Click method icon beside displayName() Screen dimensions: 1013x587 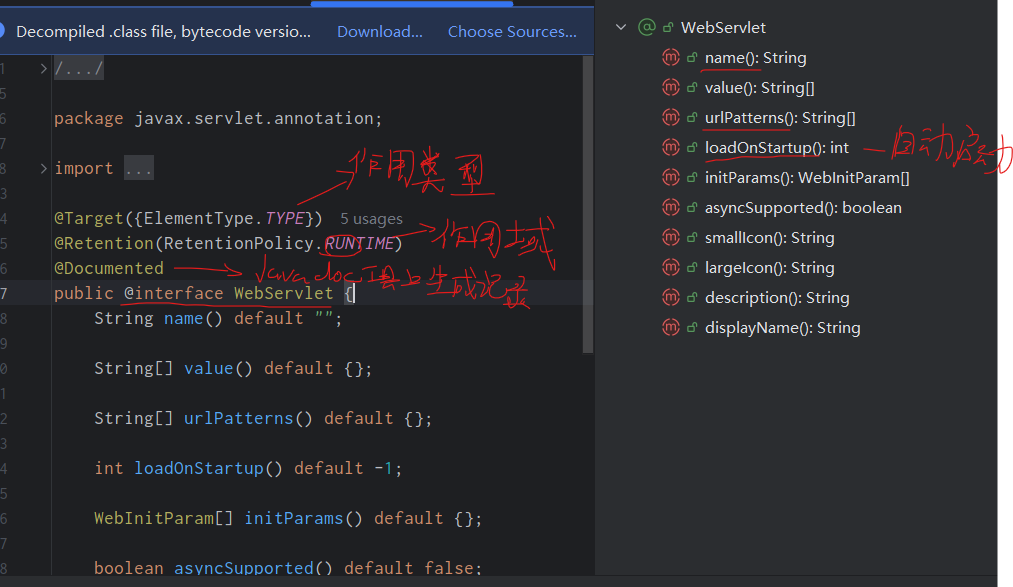coord(671,327)
